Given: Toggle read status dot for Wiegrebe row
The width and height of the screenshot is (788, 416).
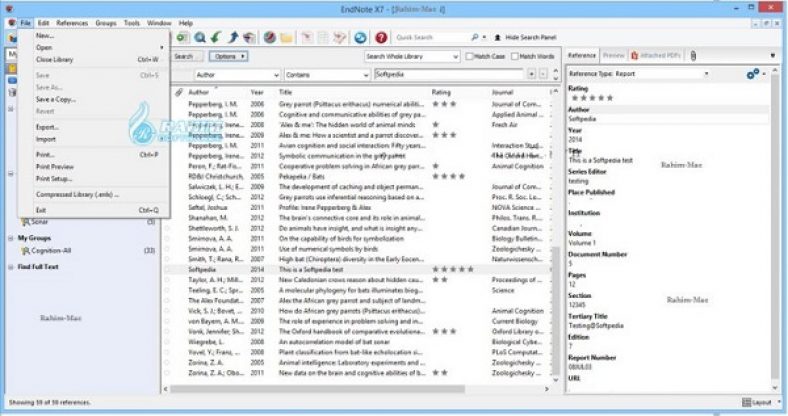Looking at the screenshot, I should 167,342.
